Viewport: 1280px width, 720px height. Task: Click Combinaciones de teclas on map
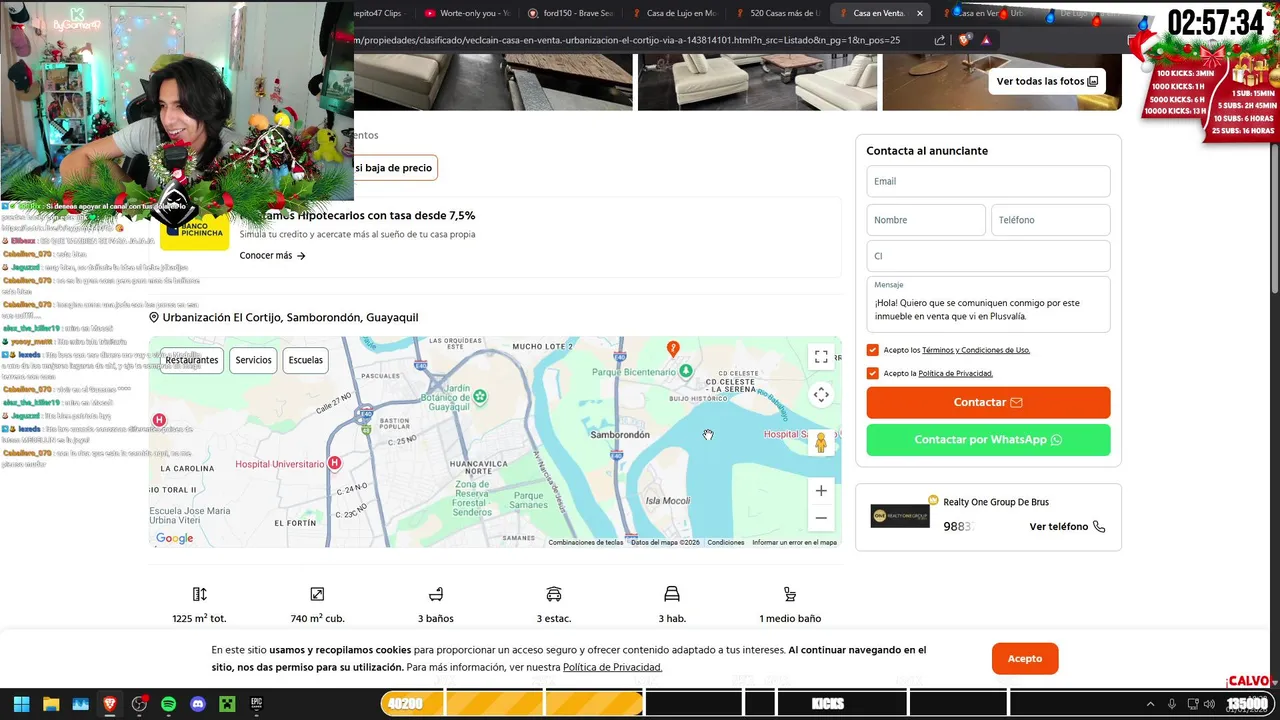pos(585,542)
